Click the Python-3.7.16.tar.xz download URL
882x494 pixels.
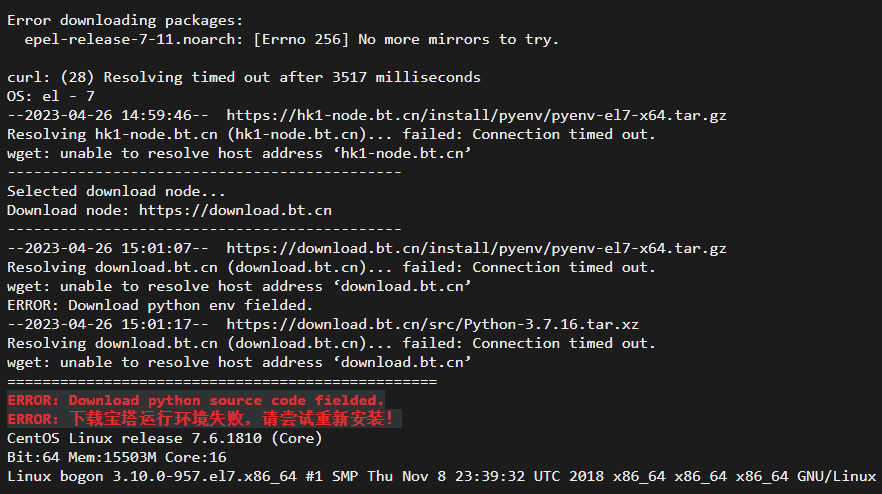click(432, 324)
